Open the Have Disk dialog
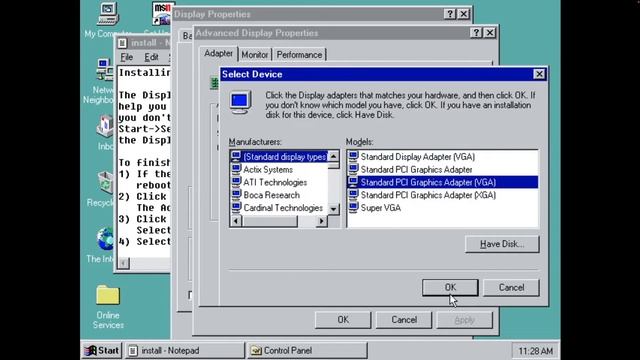The image size is (640, 360). [x=502, y=244]
